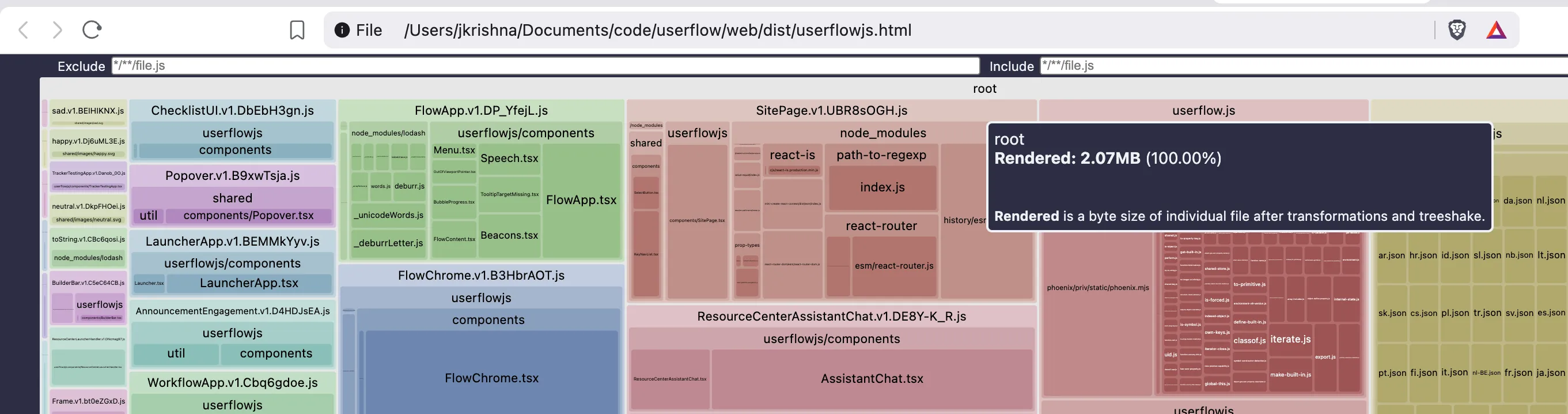Click the phoenix.mjs tile in userflow.js
The height and width of the screenshot is (414, 1568).
click(1097, 288)
